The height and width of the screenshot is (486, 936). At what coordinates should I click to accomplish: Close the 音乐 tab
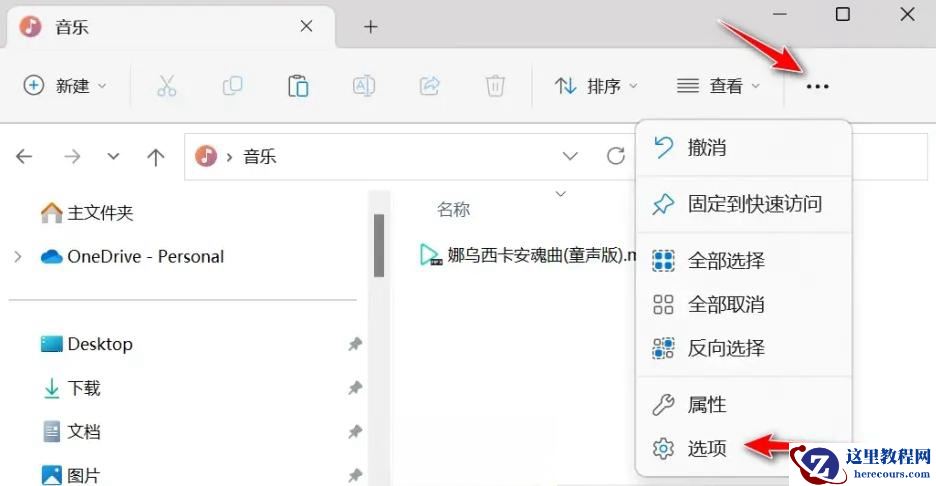(306, 26)
